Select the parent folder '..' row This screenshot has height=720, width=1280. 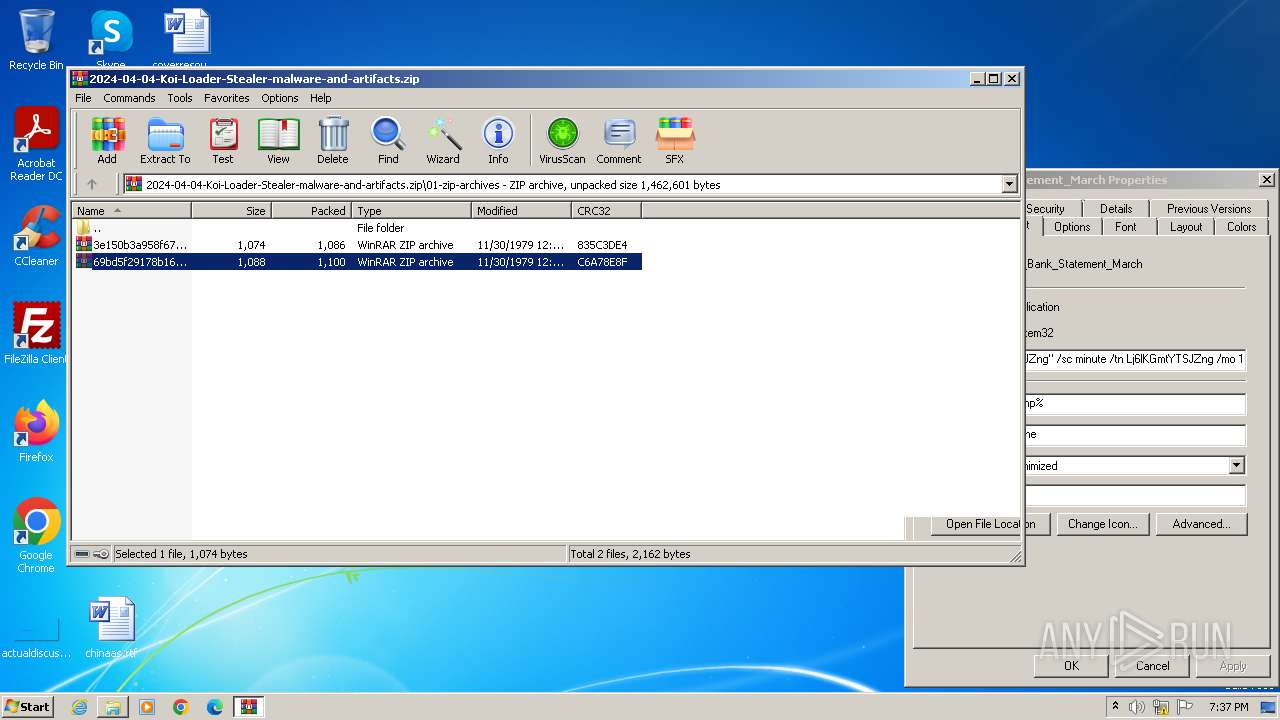[x=357, y=228]
